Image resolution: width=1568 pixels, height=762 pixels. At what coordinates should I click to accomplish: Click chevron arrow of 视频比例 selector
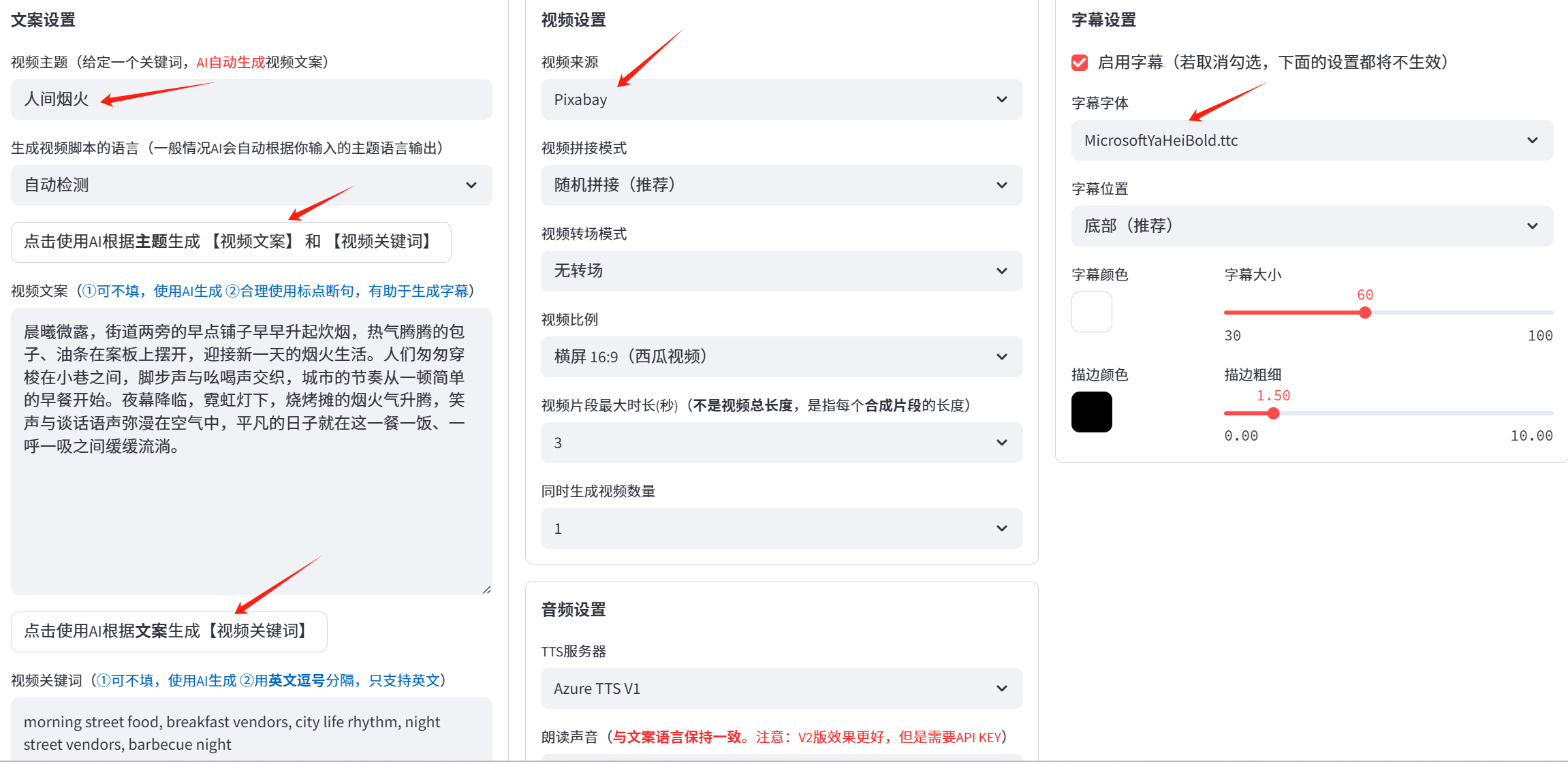(x=1001, y=357)
